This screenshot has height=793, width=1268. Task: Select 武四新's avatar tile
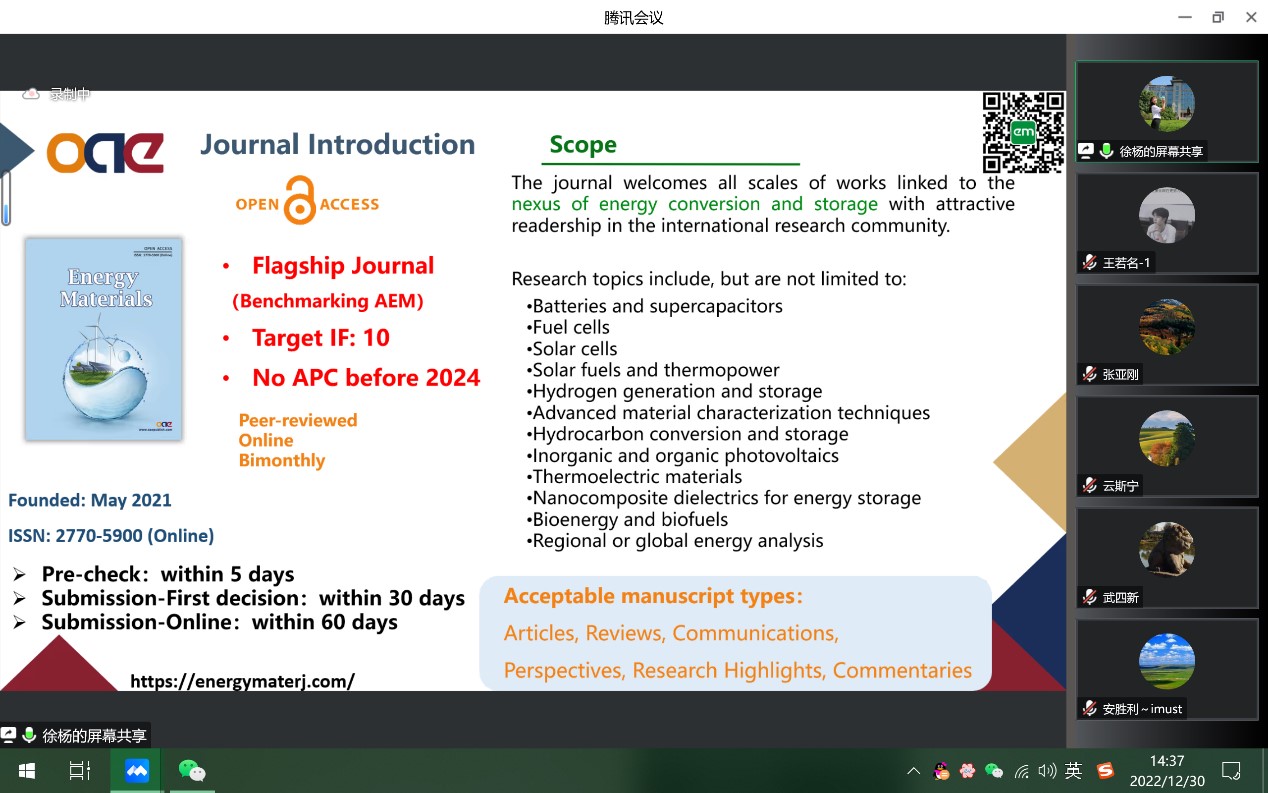click(x=1166, y=557)
